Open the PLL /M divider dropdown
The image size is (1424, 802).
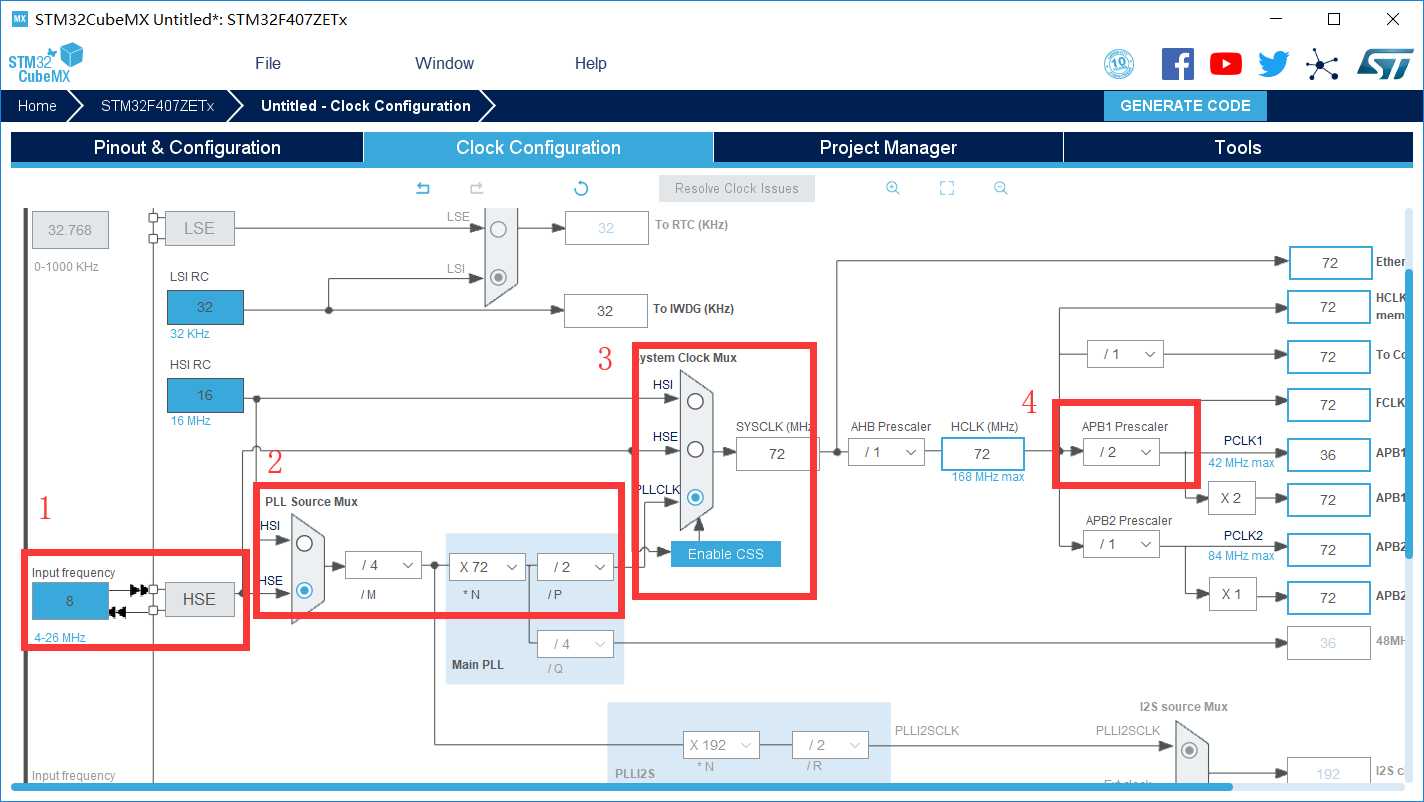[383, 566]
